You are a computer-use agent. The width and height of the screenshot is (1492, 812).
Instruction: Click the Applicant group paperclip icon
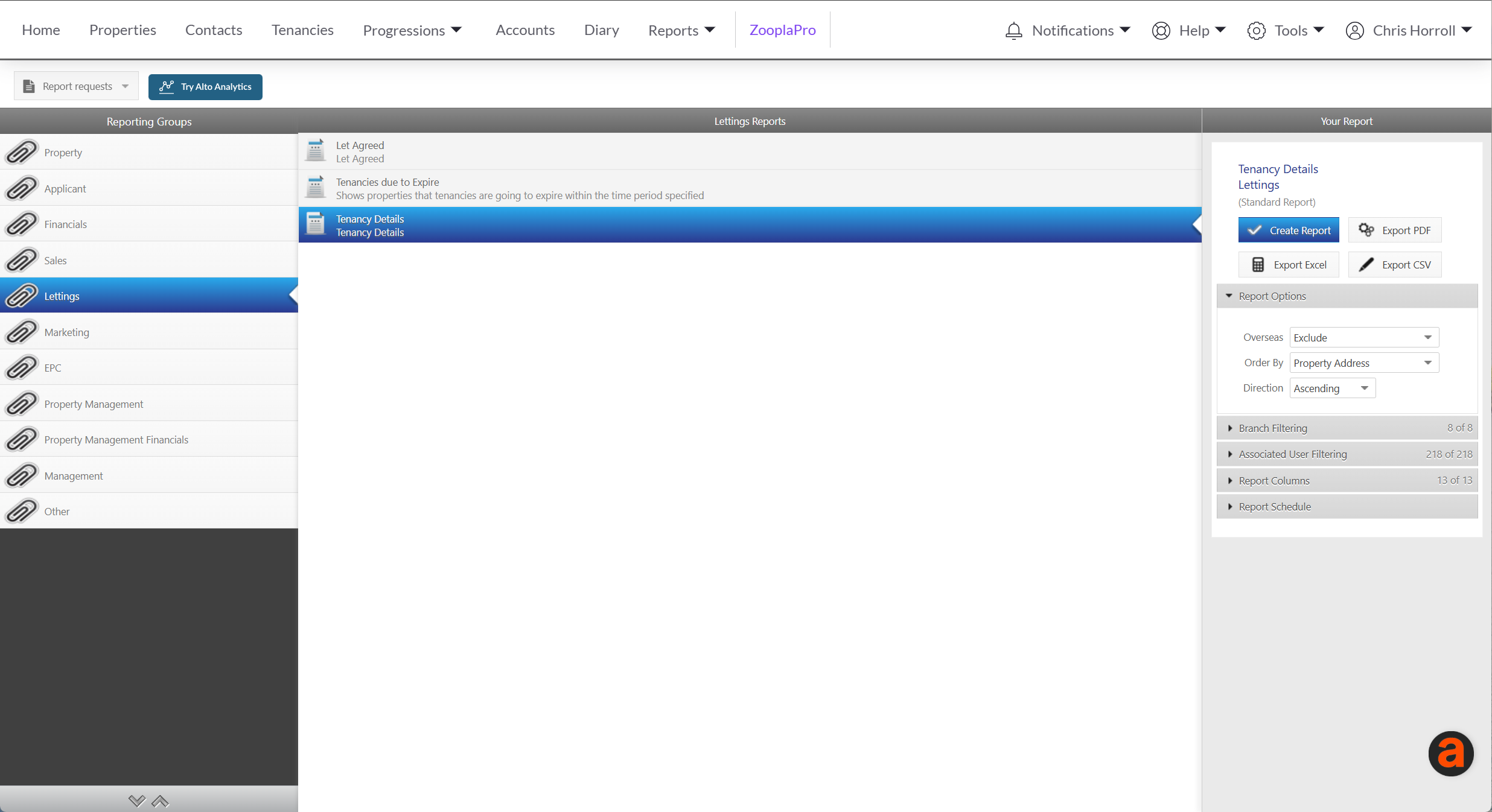coord(22,188)
